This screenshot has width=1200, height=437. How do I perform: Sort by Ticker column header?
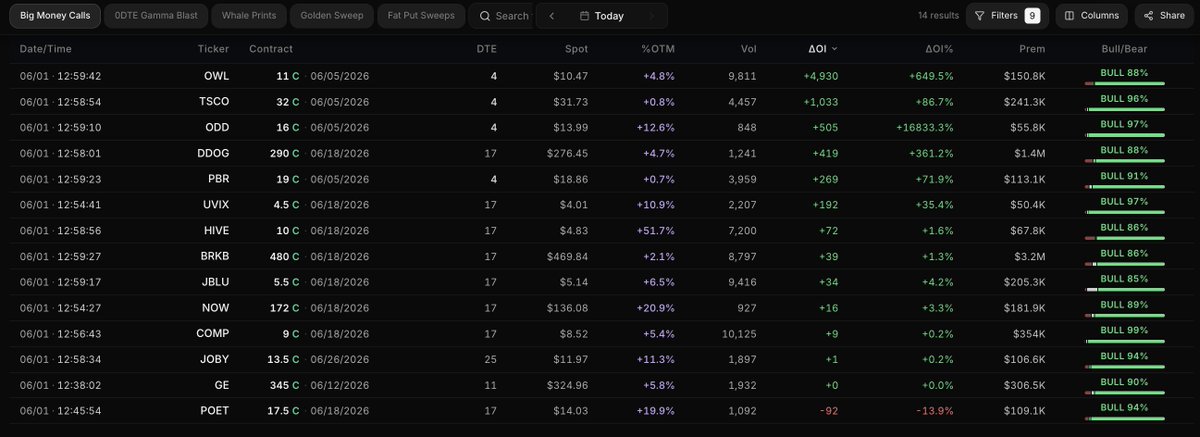(214, 49)
